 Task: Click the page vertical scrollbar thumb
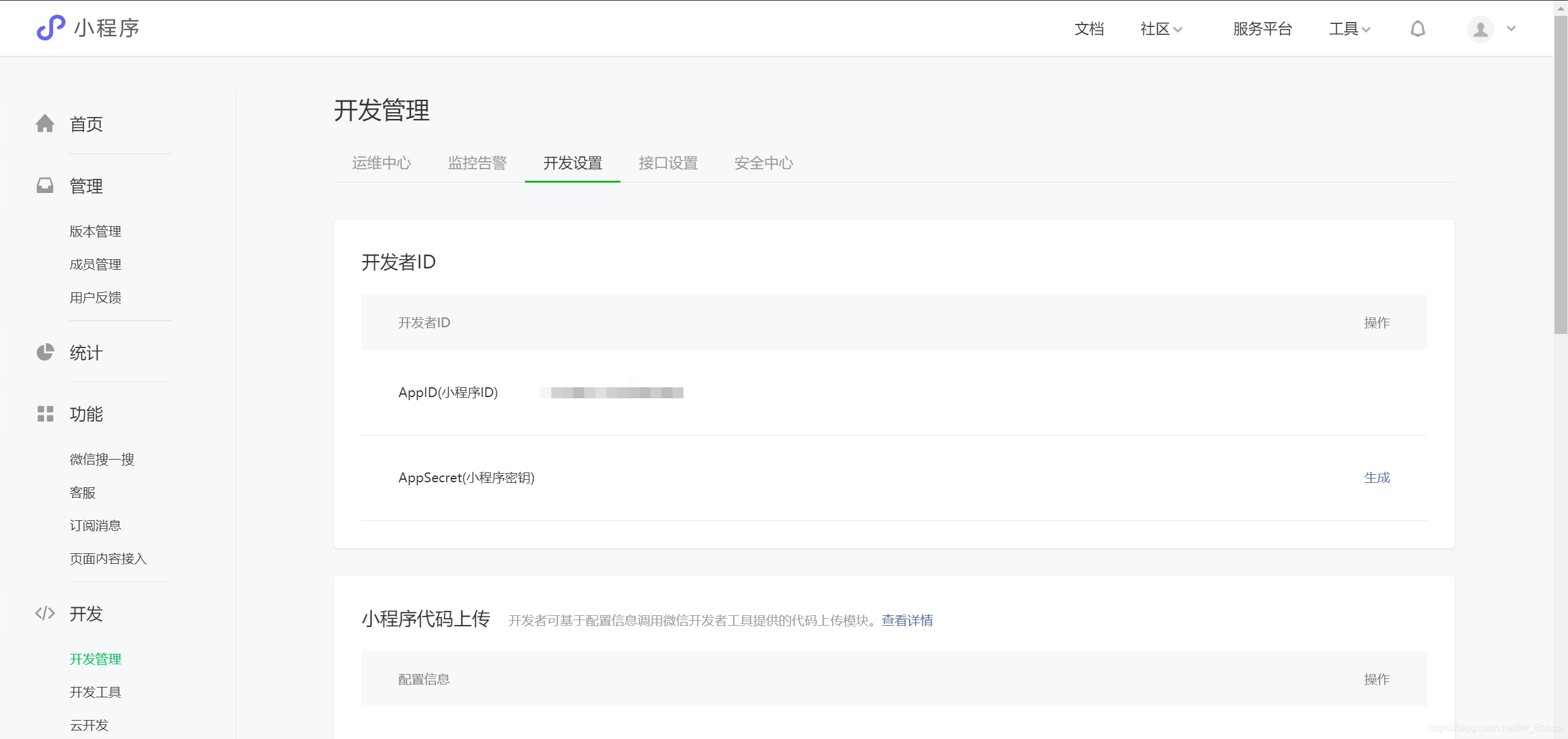(x=1561, y=175)
